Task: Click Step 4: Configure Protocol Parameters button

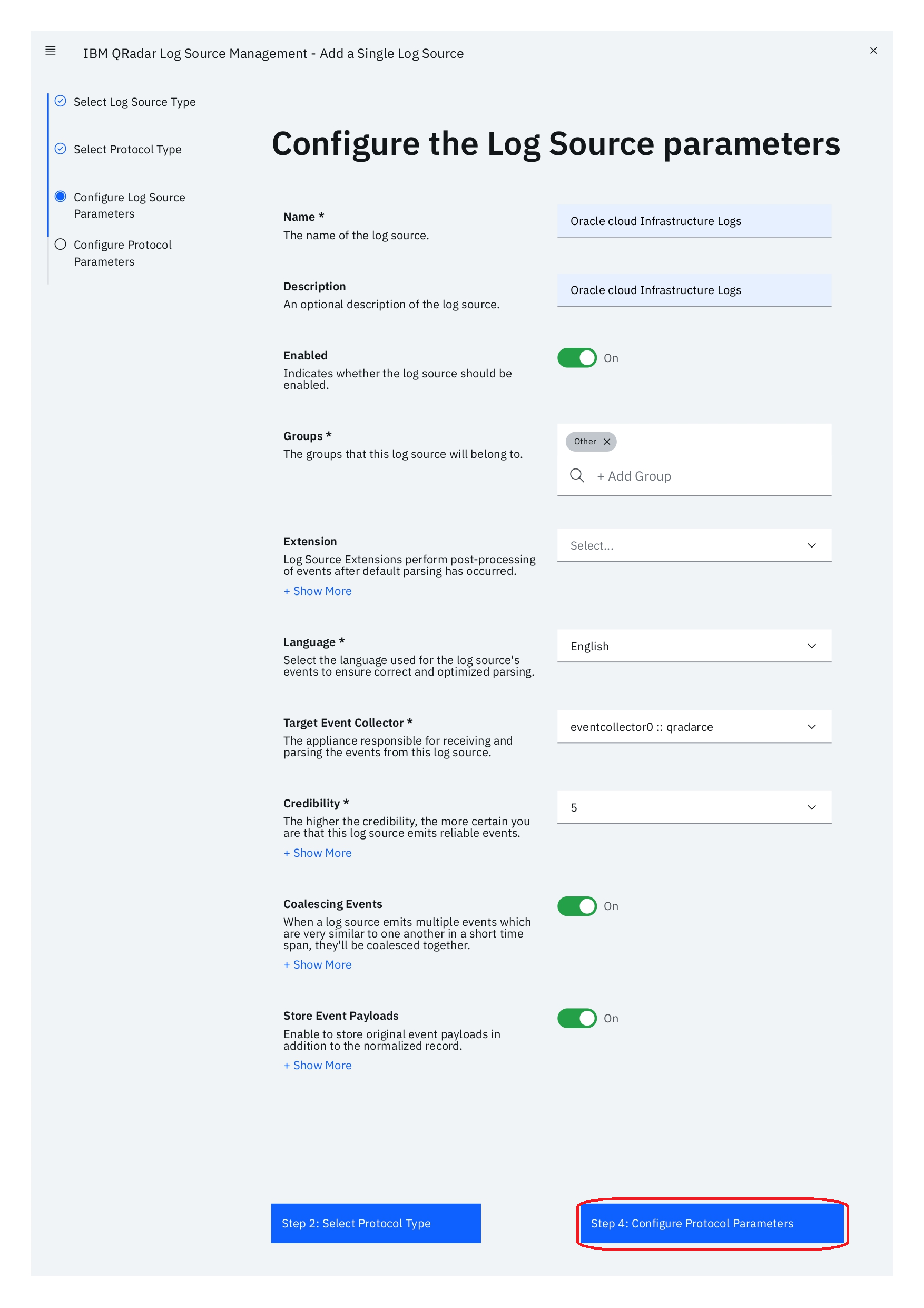Action: coord(712,1223)
